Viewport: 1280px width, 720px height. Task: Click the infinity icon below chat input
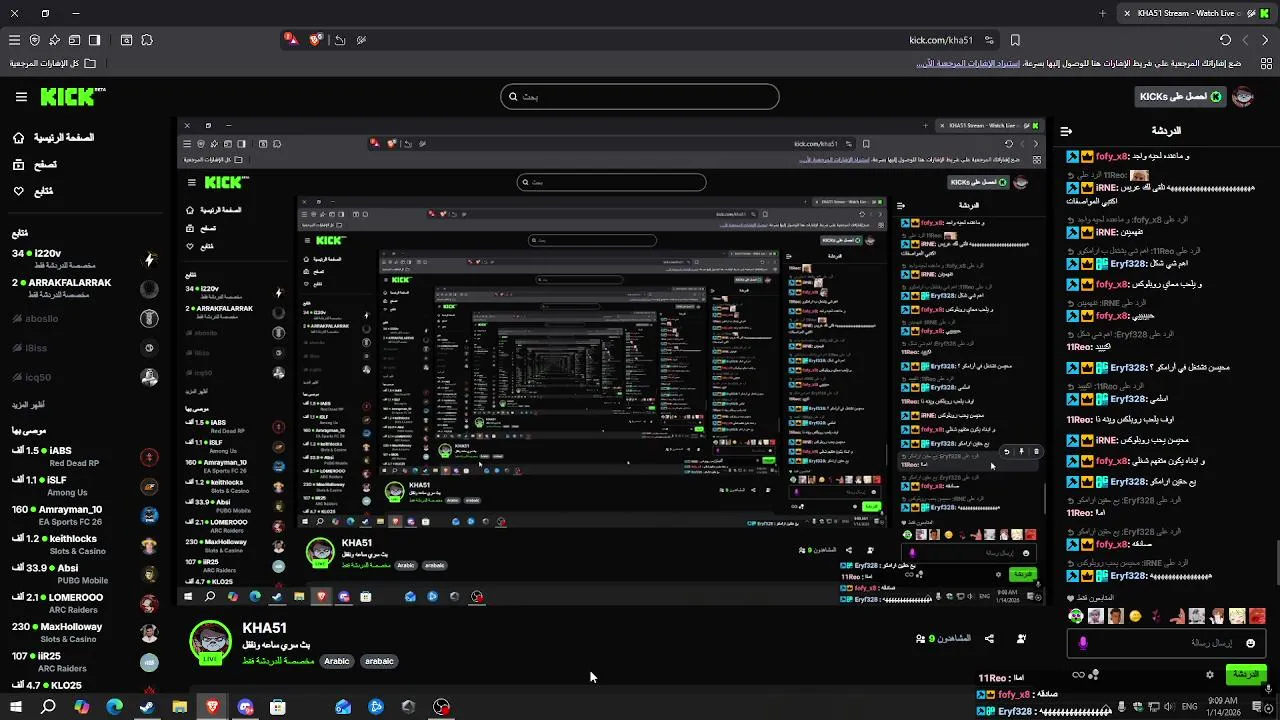click(1078, 675)
